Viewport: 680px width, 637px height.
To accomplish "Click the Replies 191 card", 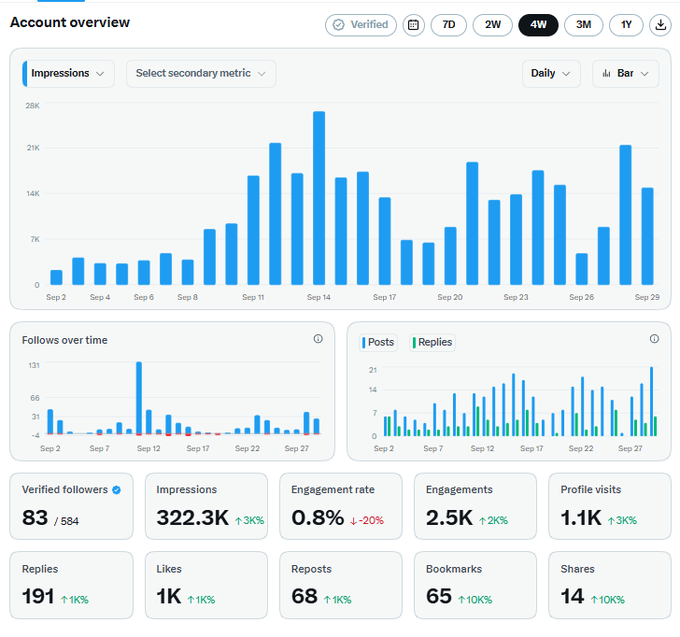I will [72, 585].
